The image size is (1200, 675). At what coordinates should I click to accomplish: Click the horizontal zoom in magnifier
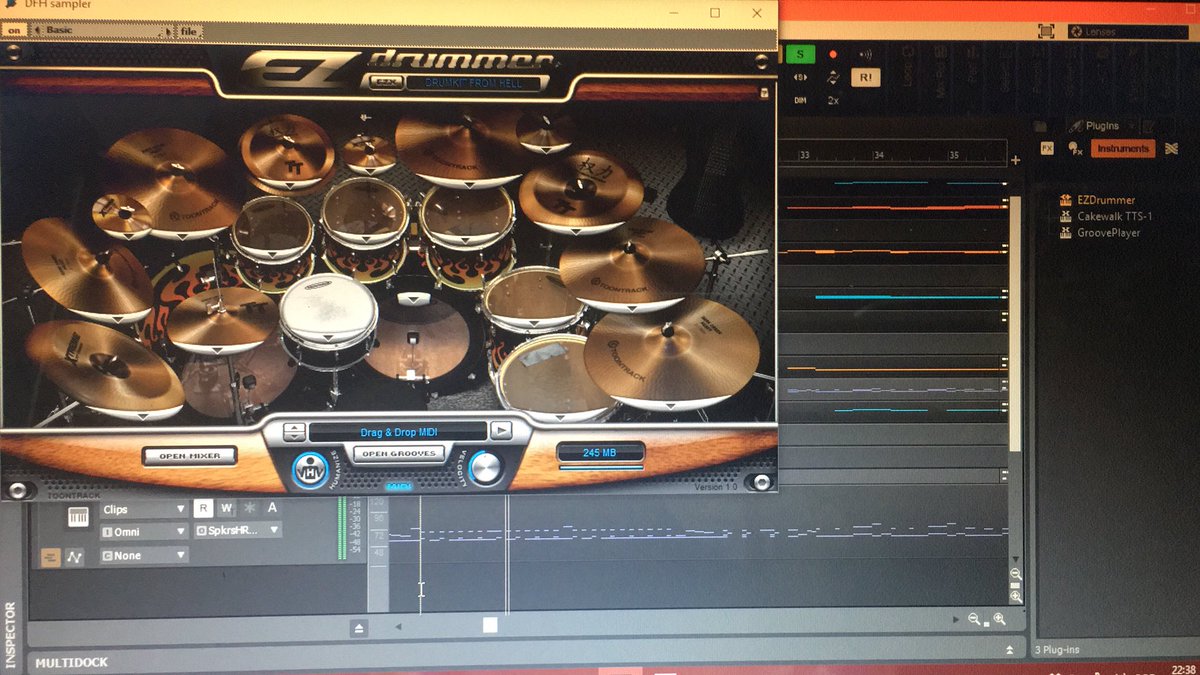pos(999,620)
